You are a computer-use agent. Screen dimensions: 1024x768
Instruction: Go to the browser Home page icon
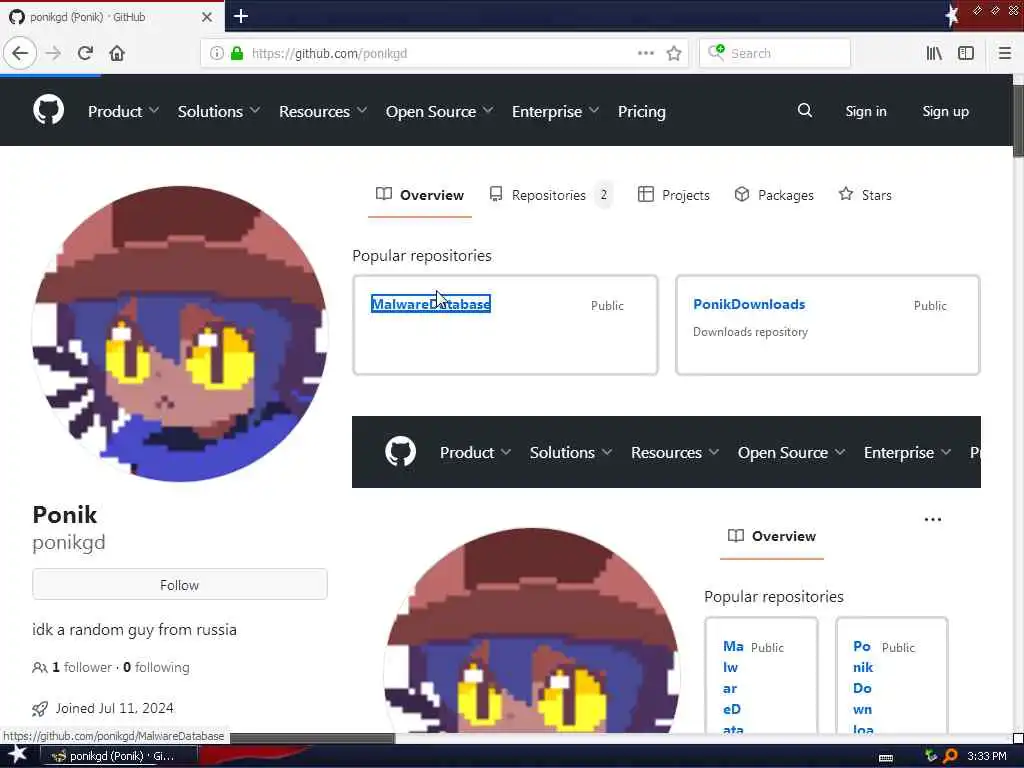click(x=117, y=53)
